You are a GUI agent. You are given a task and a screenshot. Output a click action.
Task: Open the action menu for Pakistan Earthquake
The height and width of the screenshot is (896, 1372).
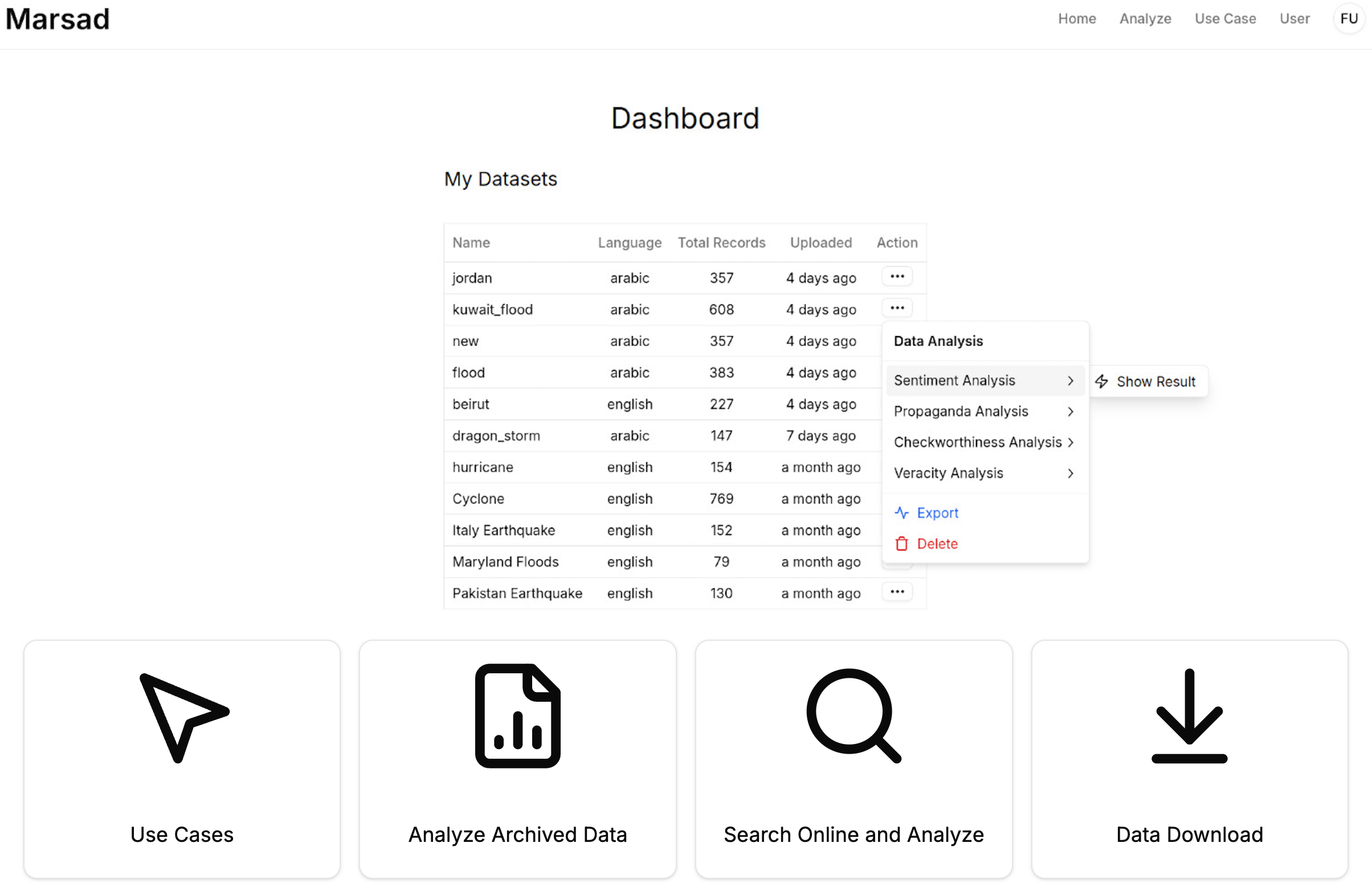896,592
